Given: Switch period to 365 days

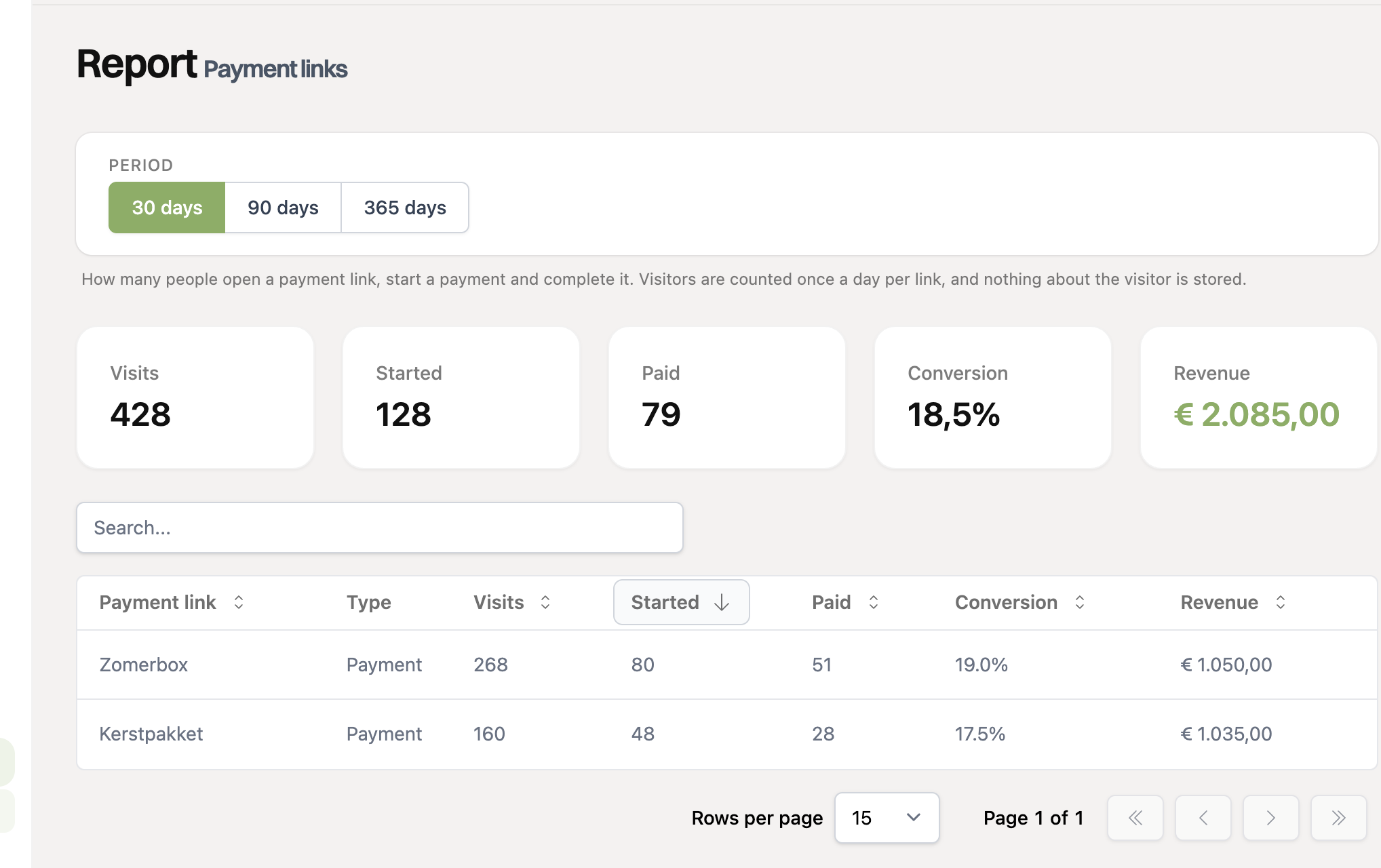Looking at the screenshot, I should 405,208.
